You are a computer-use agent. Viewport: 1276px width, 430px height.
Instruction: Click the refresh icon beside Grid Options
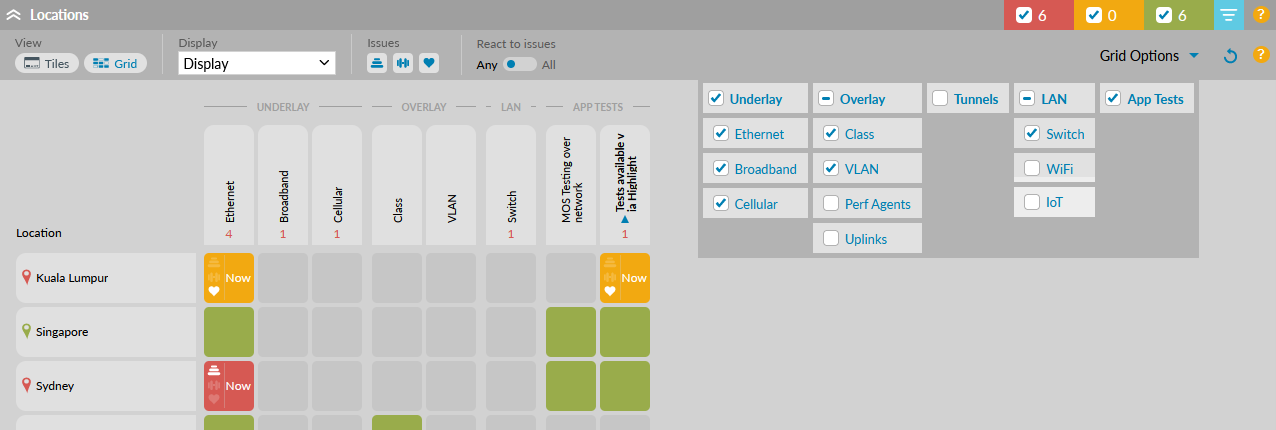tap(1231, 56)
